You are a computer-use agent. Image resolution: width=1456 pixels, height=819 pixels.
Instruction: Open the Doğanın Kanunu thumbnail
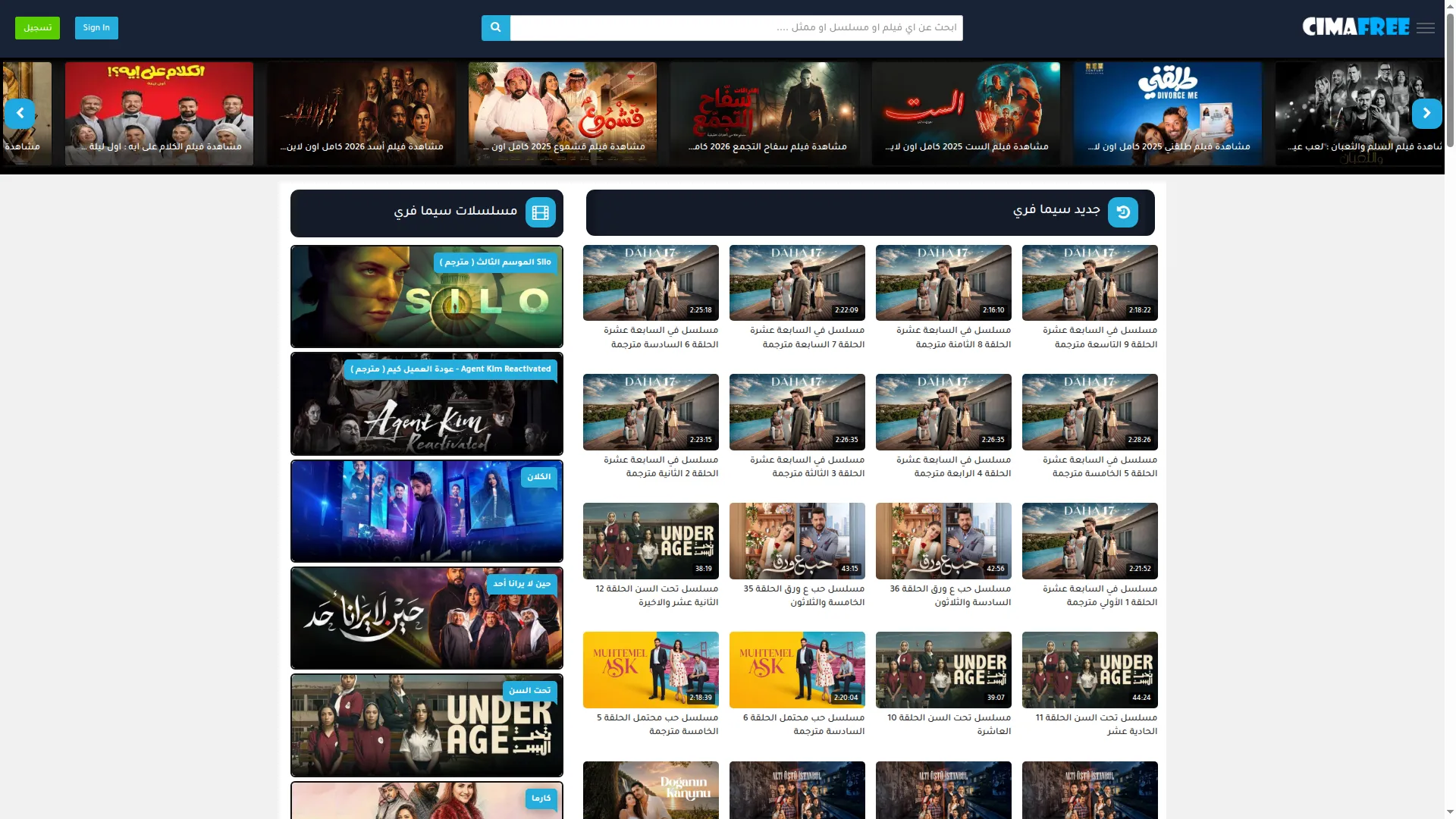click(651, 790)
